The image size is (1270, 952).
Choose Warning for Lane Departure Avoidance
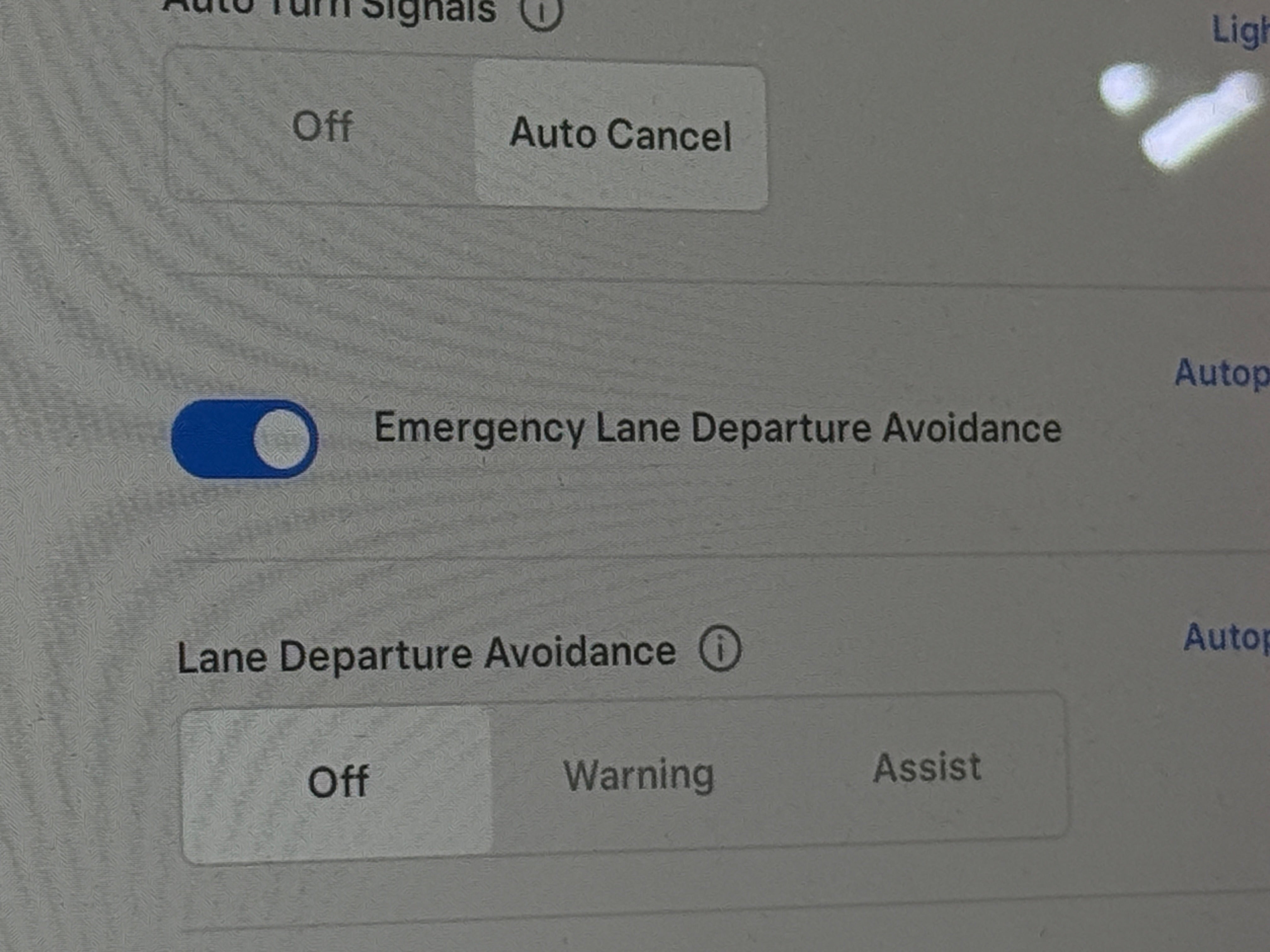(x=638, y=775)
